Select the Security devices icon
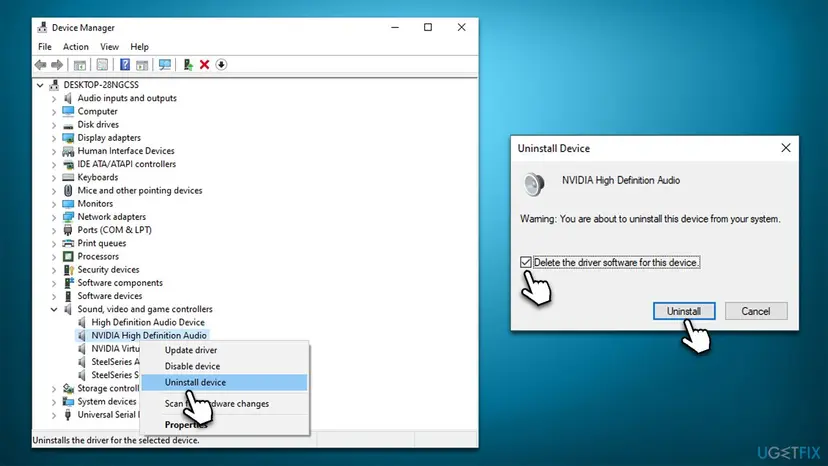Viewport: 828px width, 466px height. [x=68, y=270]
